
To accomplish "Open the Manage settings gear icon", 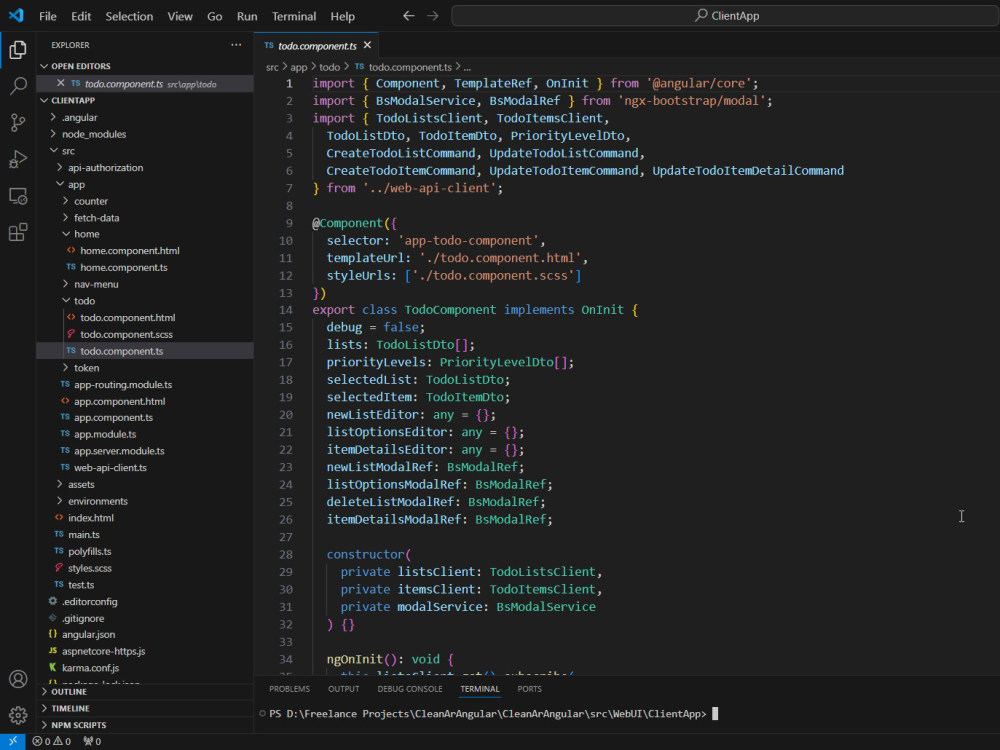I will click(x=18, y=716).
